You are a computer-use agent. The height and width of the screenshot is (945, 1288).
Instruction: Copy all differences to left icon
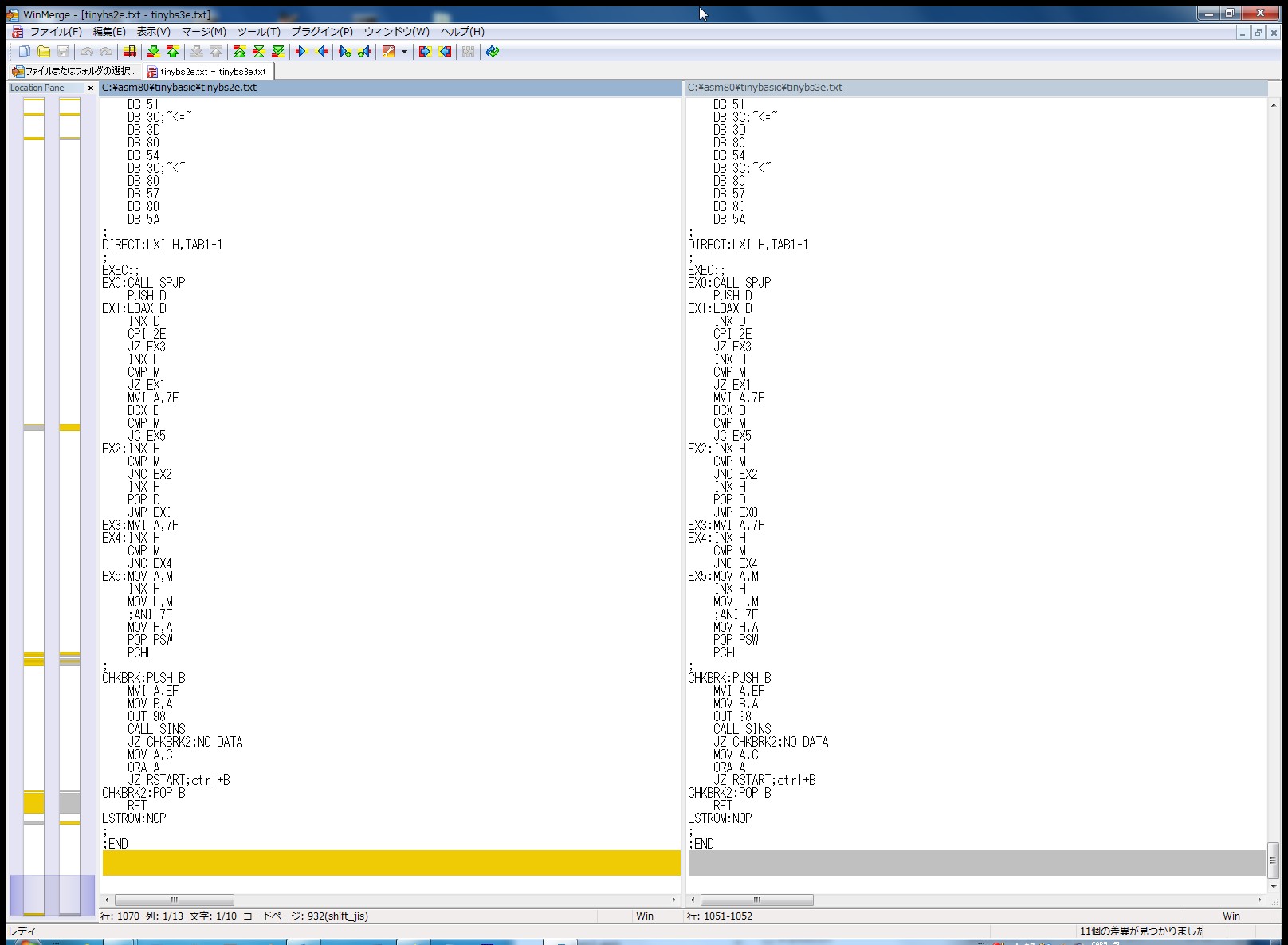[445, 52]
